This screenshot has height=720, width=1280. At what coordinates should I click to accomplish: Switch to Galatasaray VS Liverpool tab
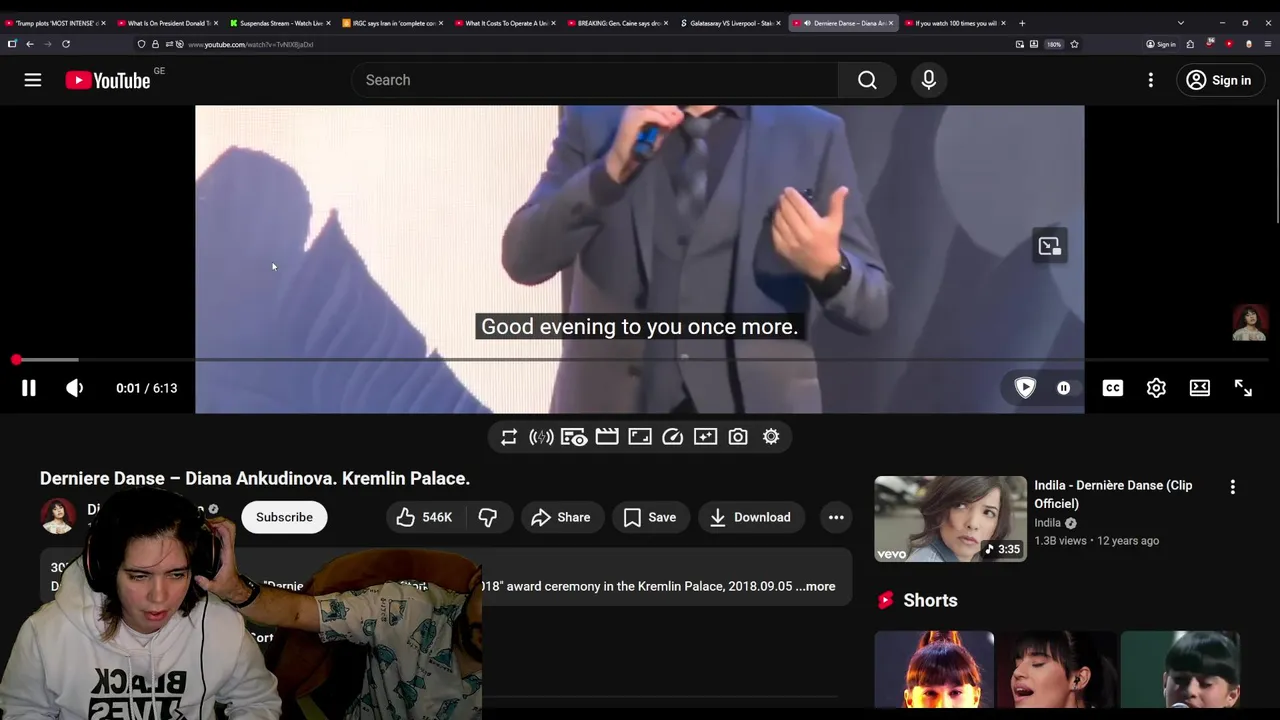729,23
